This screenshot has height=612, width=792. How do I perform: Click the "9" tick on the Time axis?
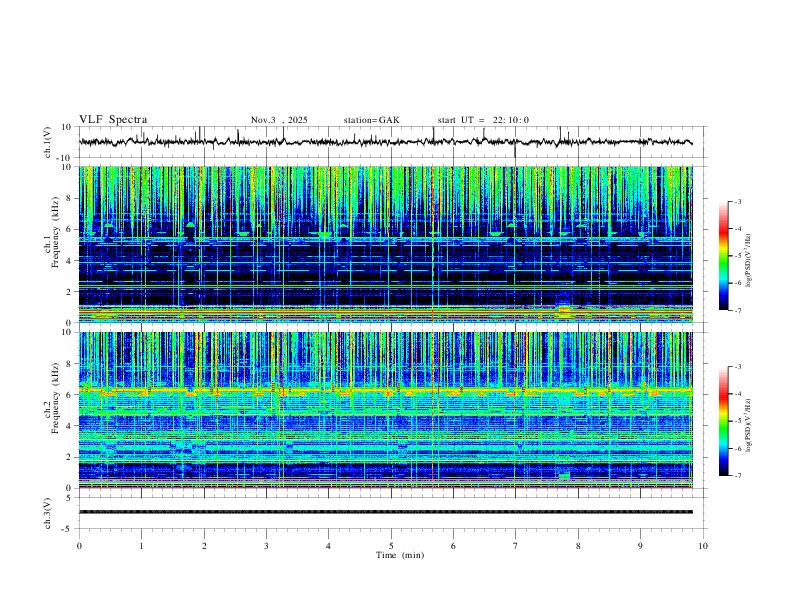[640, 546]
